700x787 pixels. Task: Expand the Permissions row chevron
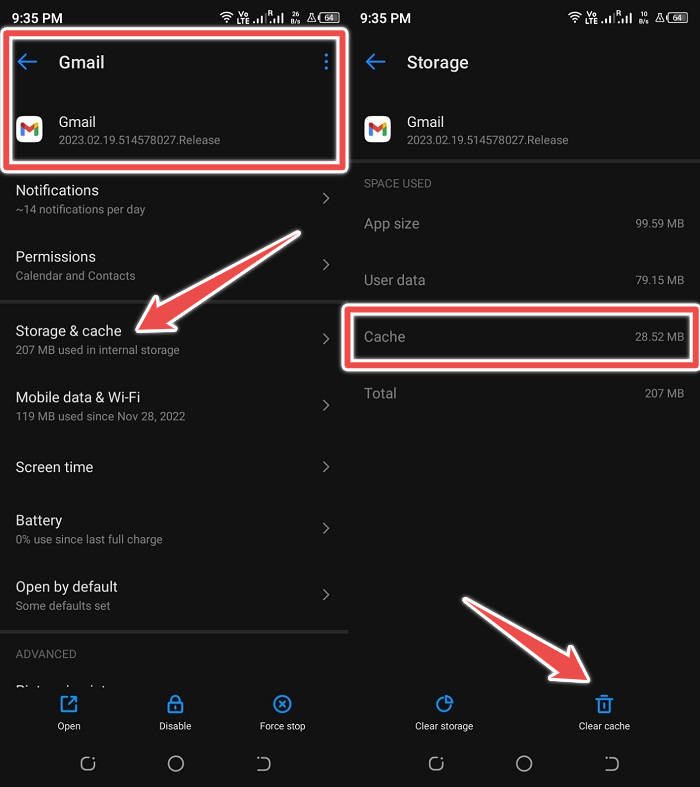pos(326,265)
